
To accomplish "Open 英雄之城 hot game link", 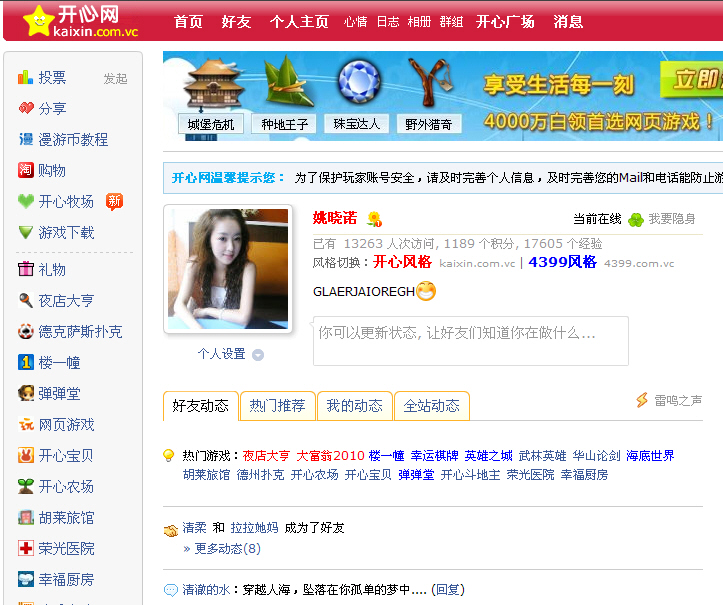I will click(488, 456).
